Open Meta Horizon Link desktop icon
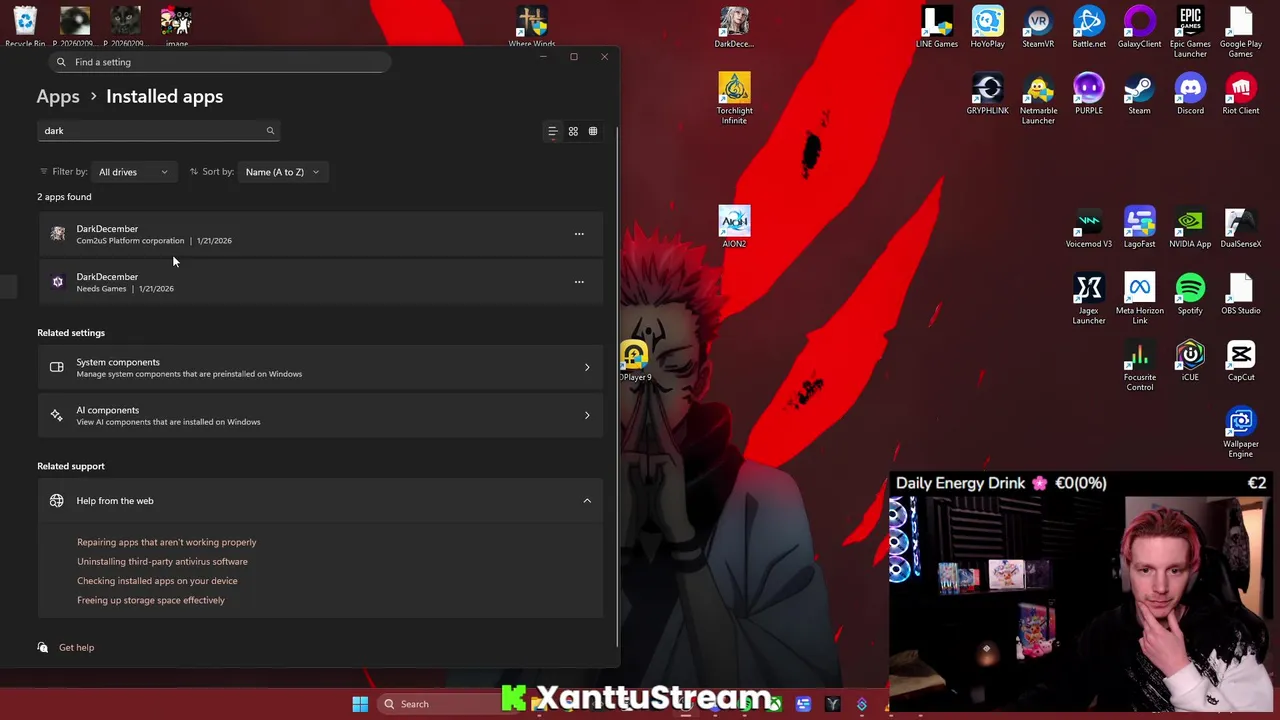This screenshot has width=1280, height=720. [1139, 299]
